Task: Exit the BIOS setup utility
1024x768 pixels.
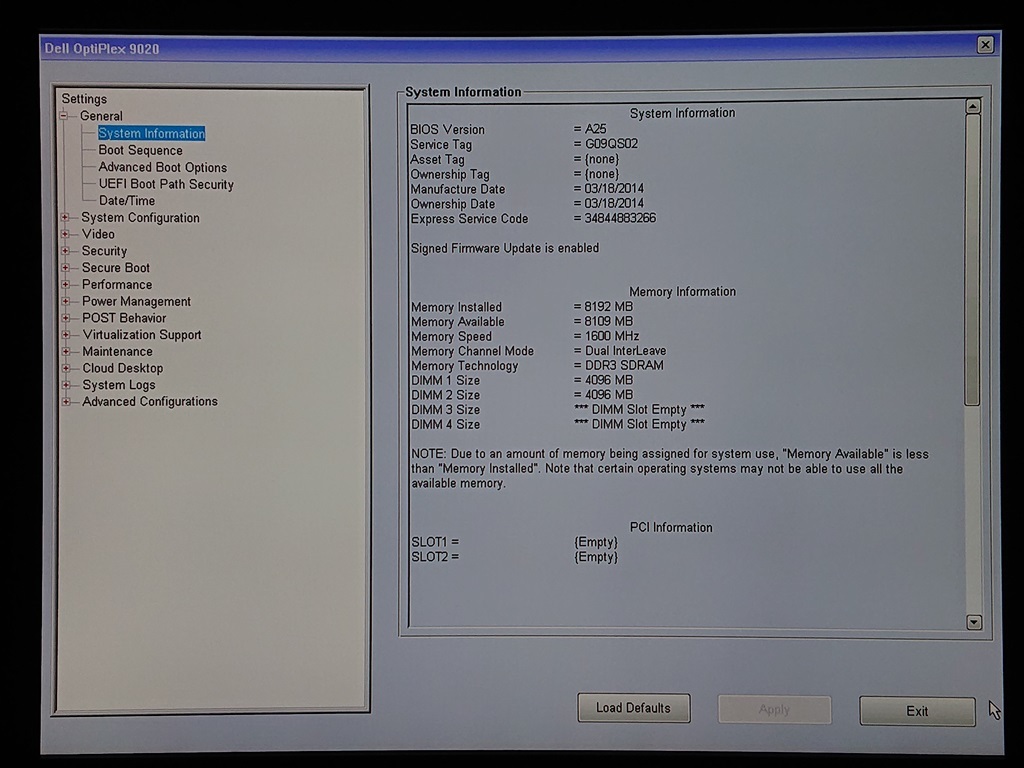Action: pyautogui.click(x=916, y=710)
